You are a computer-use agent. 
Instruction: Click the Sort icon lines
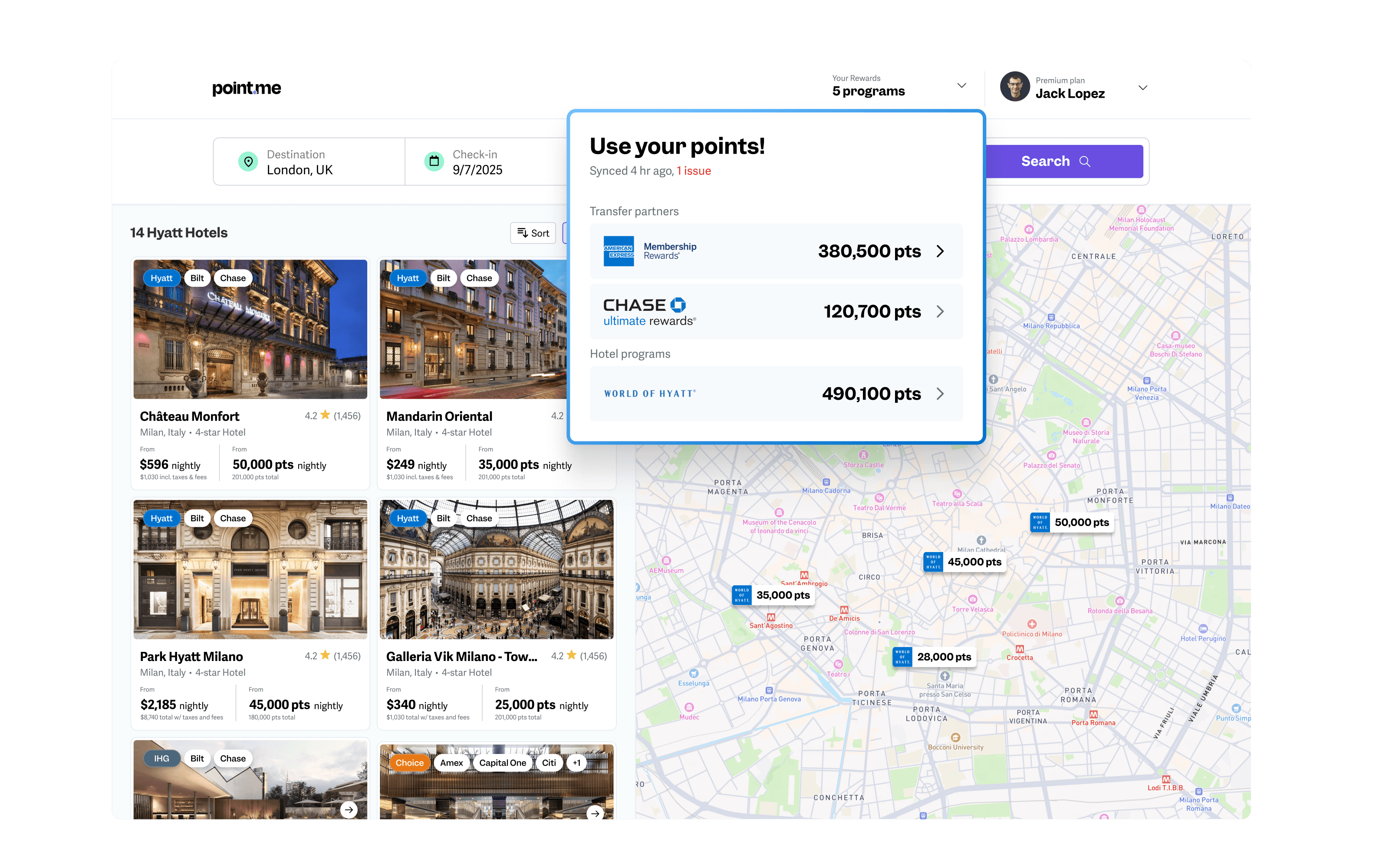point(522,233)
